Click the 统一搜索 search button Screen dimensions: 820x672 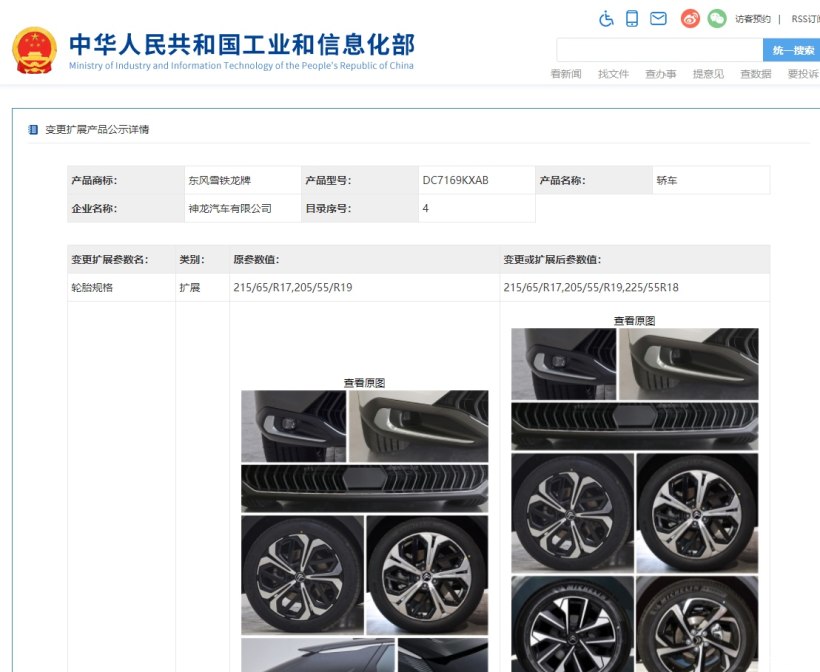[x=792, y=50]
